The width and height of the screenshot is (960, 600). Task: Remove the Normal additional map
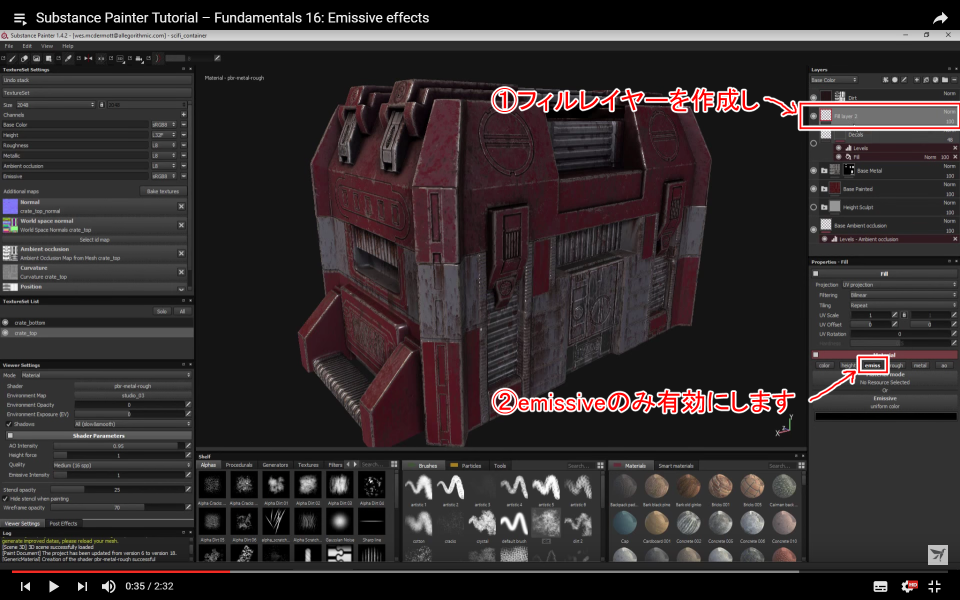coord(181,206)
